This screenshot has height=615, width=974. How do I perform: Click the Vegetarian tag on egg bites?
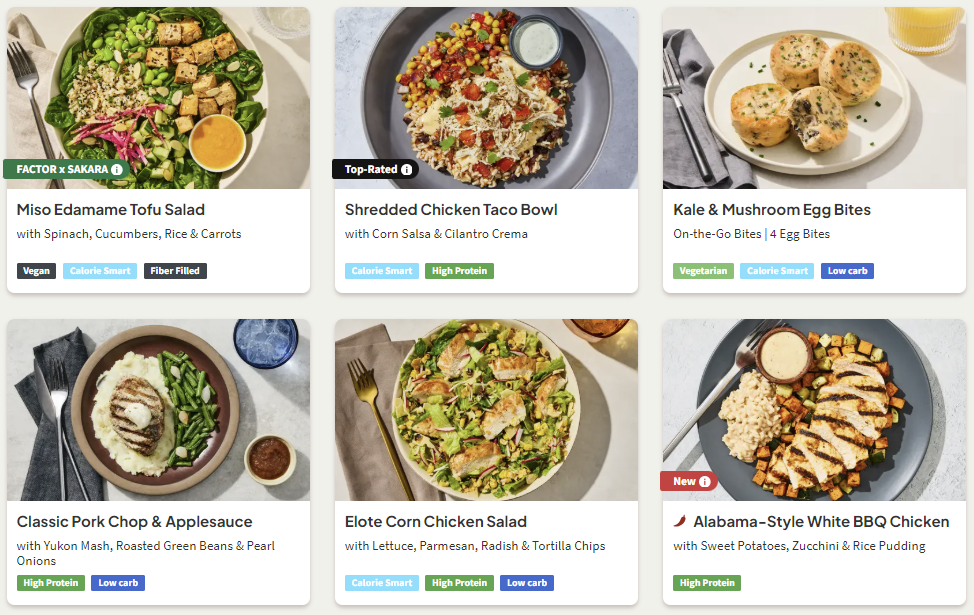(x=703, y=271)
